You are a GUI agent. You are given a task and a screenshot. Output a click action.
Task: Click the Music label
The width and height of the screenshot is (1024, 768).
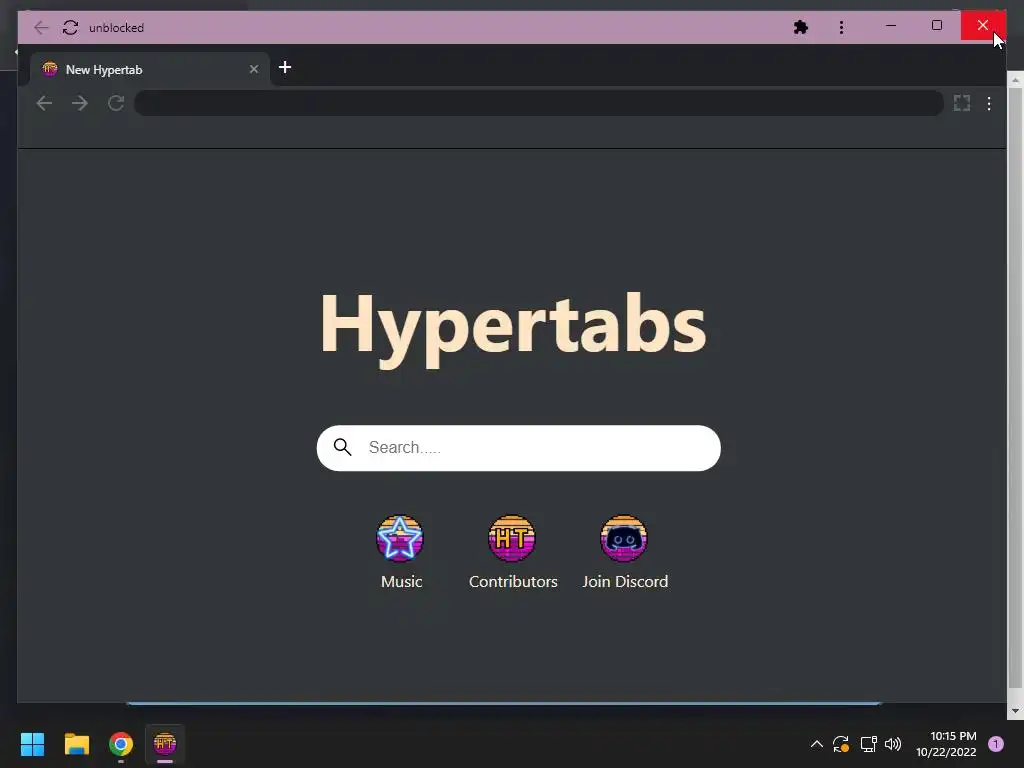(402, 581)
